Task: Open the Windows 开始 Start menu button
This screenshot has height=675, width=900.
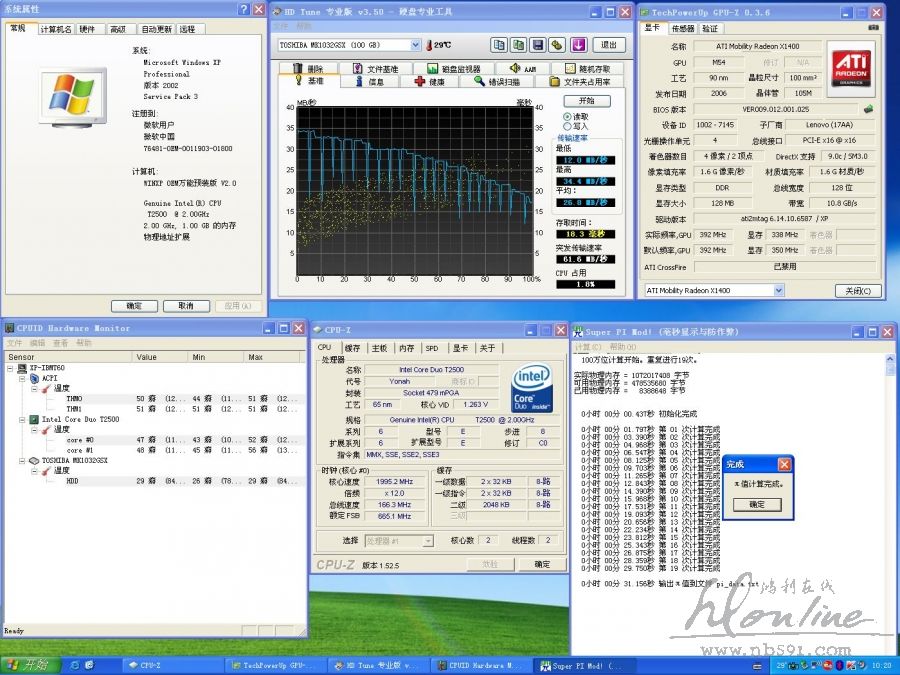Action: pyautogui.click(x=28, y=665)
